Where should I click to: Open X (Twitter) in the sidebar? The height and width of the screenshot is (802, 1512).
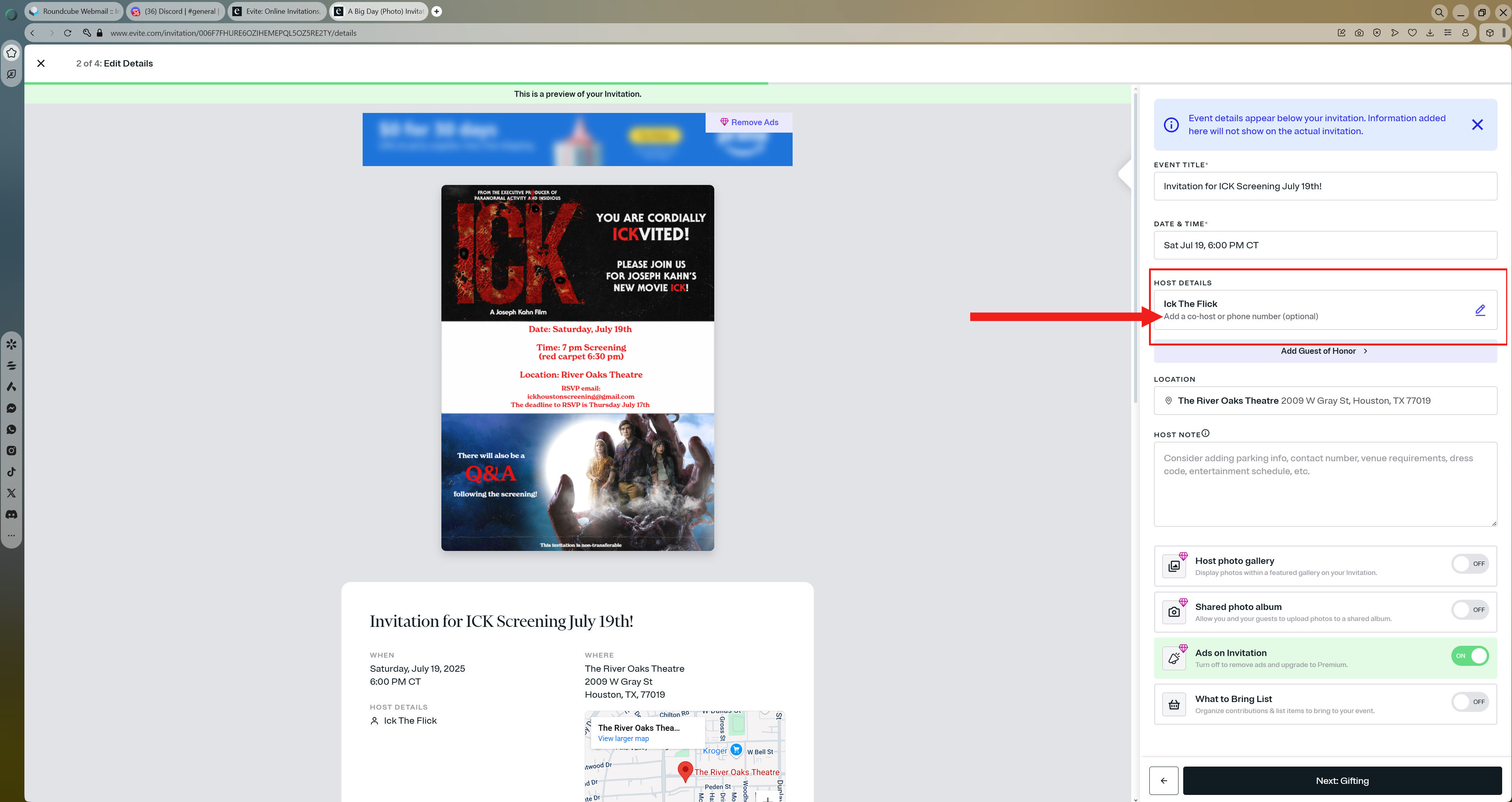[11, 493]
